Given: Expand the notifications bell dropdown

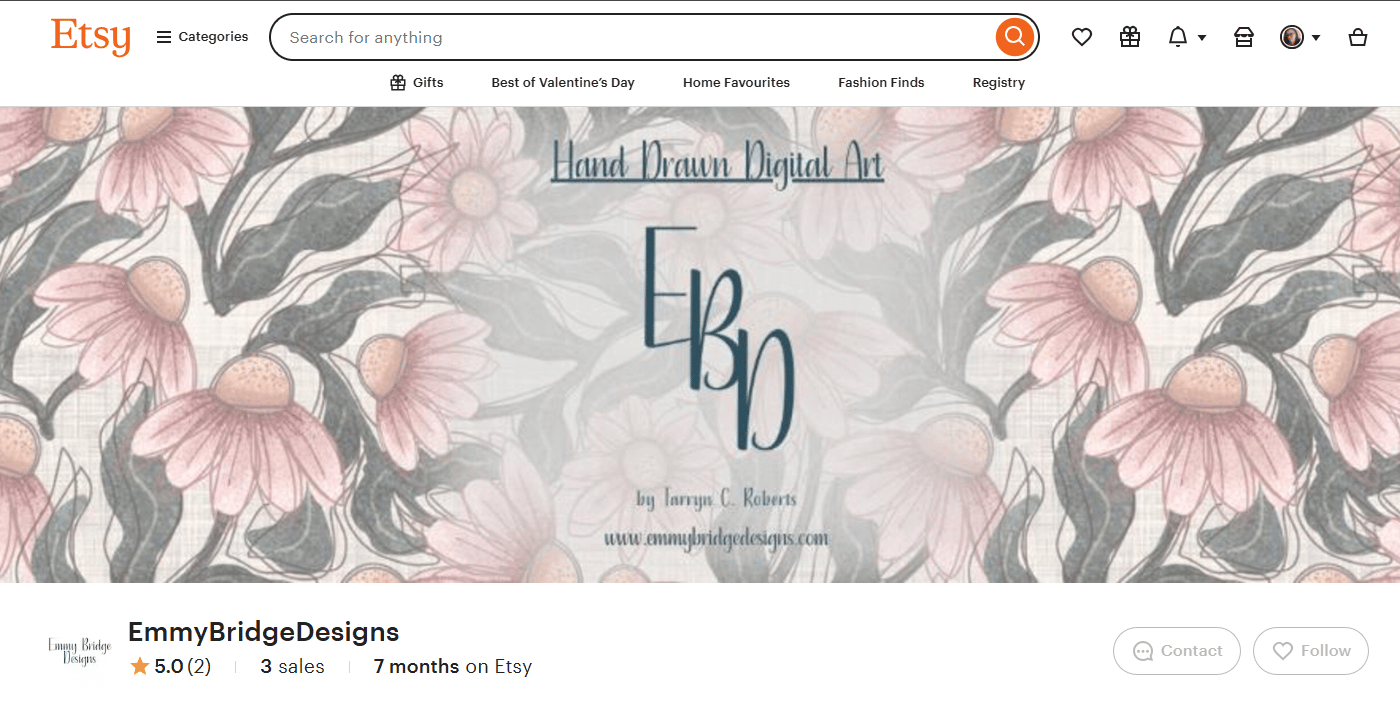Looking at the screenshot, I should click(1187, 37).
